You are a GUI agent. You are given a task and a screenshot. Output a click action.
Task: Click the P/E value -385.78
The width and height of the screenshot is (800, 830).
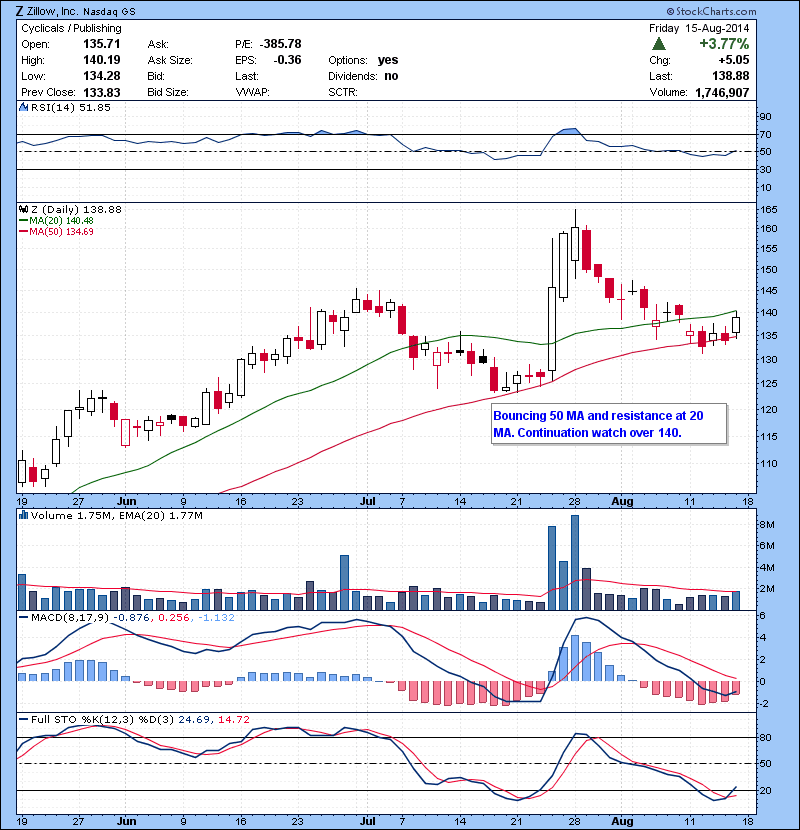[281, 44]
